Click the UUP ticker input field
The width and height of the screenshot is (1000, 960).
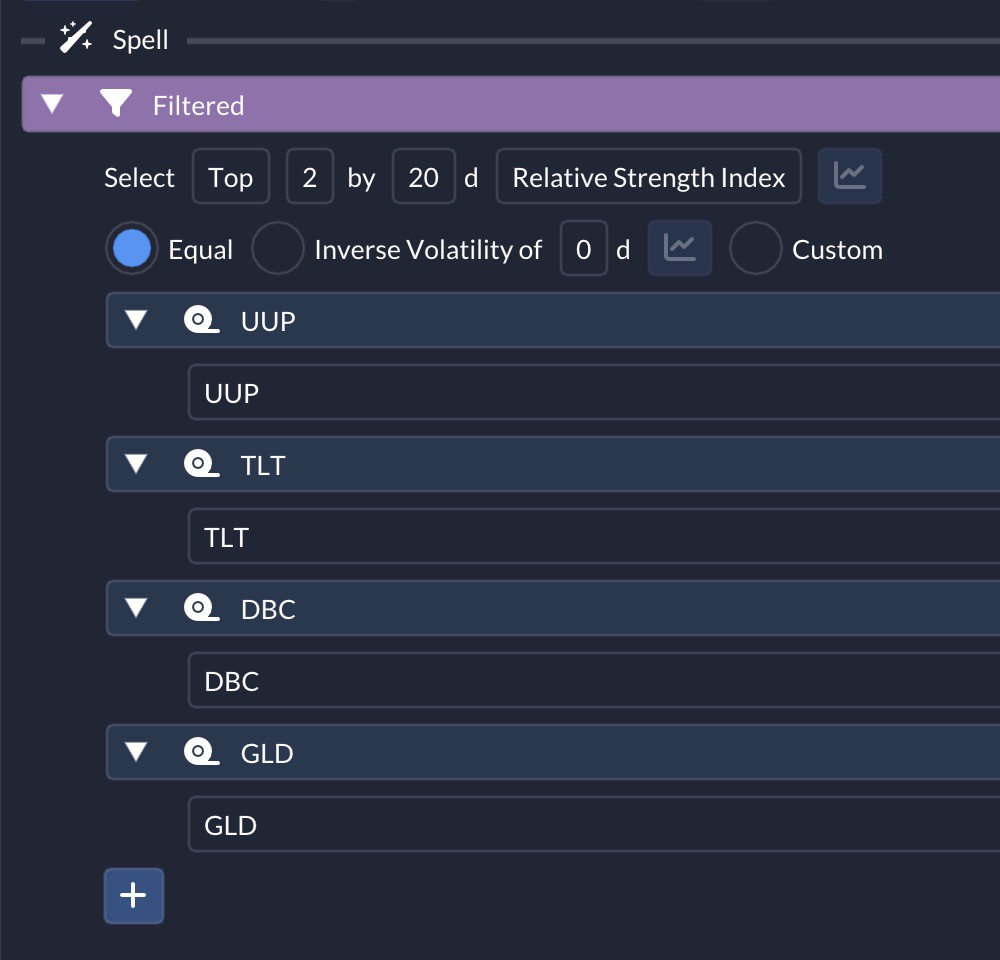pyautogui.click(x=594, y=393)
